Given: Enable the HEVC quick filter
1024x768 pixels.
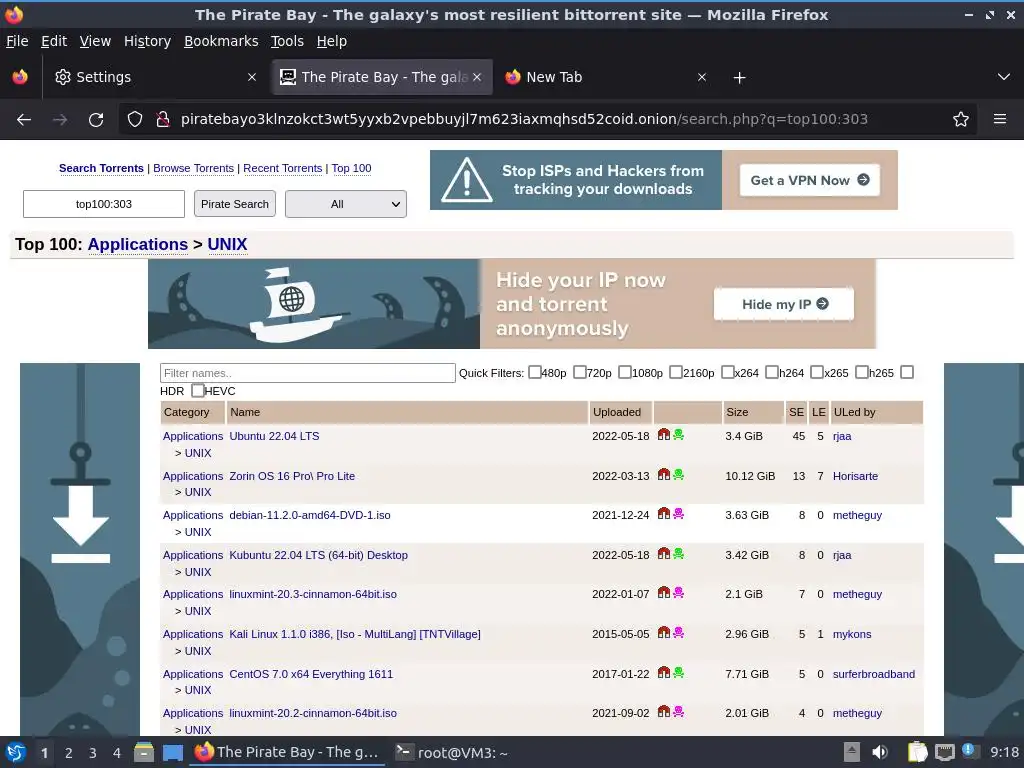Looking at the screenshot, I should (x=197, y=391).
